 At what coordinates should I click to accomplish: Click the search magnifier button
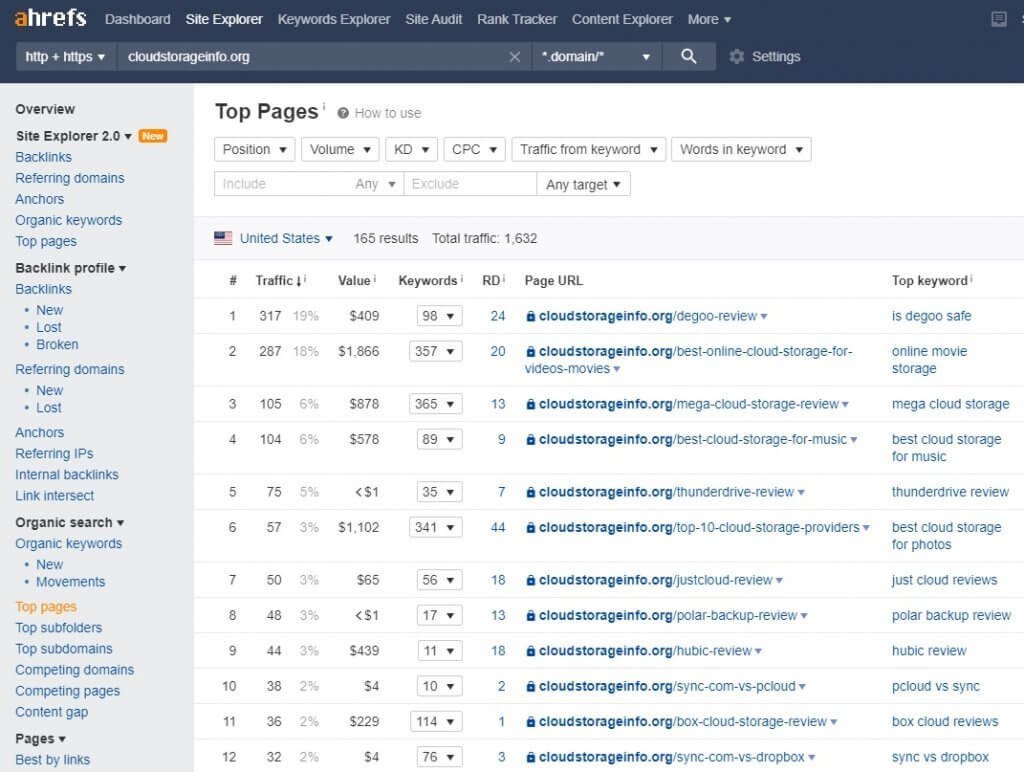(x=688, y=56)
